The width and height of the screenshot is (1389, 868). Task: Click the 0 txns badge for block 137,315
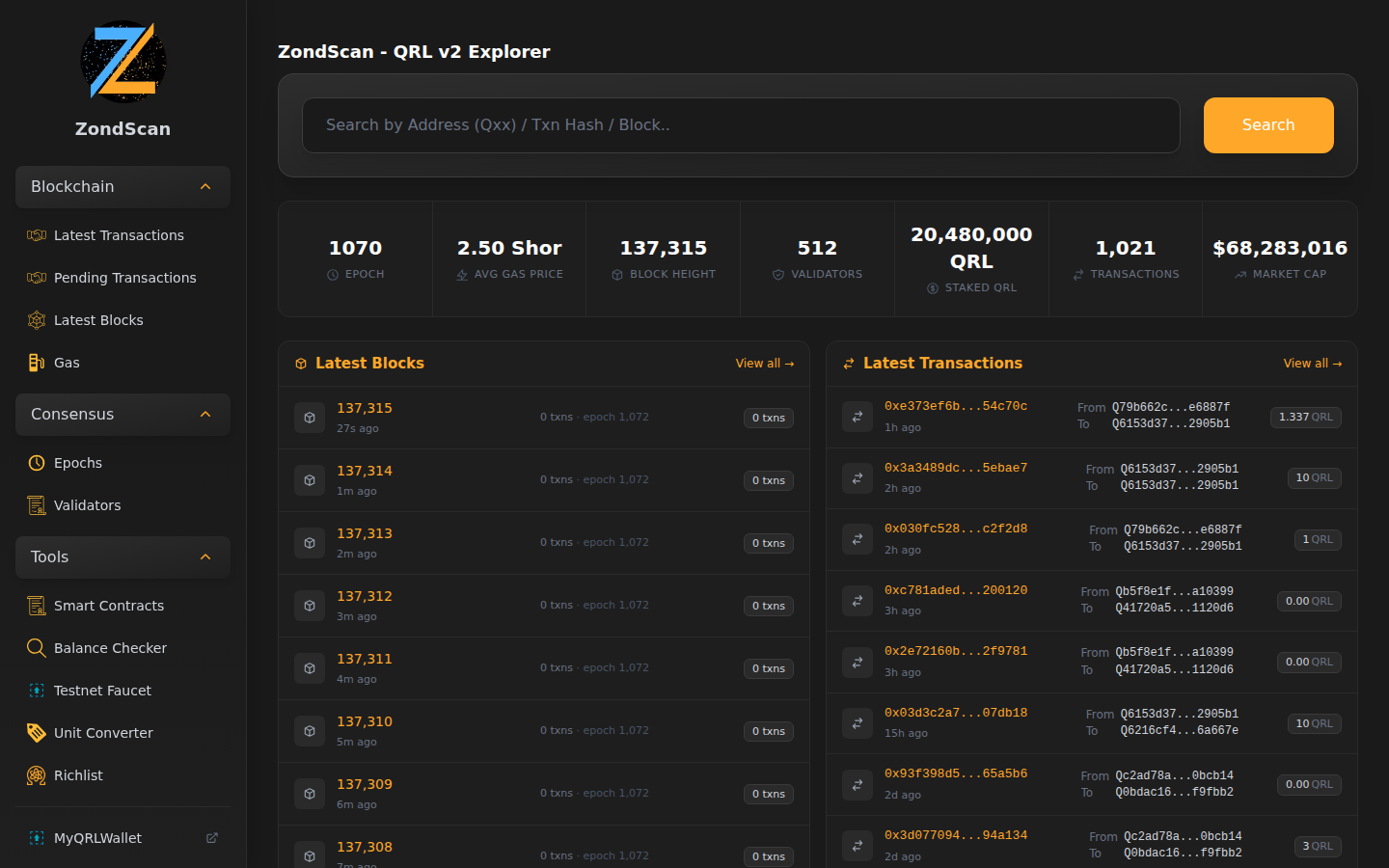coord(769,418)
